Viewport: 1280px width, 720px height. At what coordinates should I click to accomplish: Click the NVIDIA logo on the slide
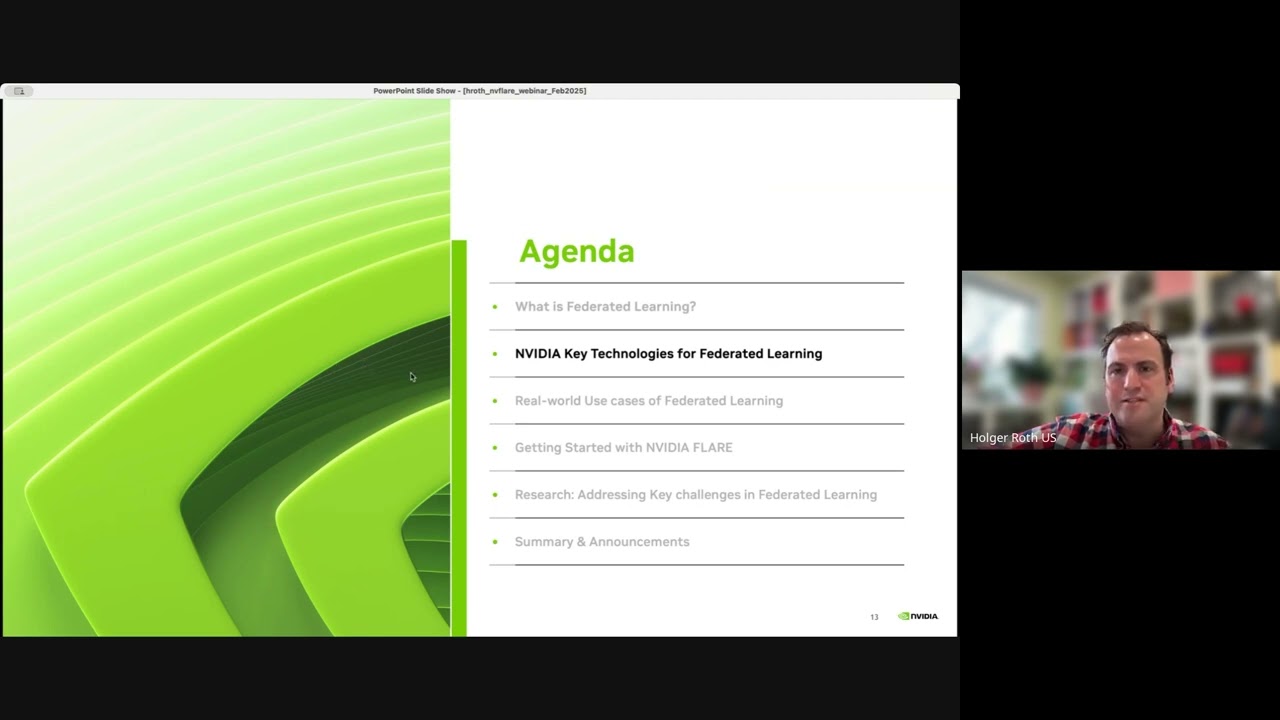(918, 616)
